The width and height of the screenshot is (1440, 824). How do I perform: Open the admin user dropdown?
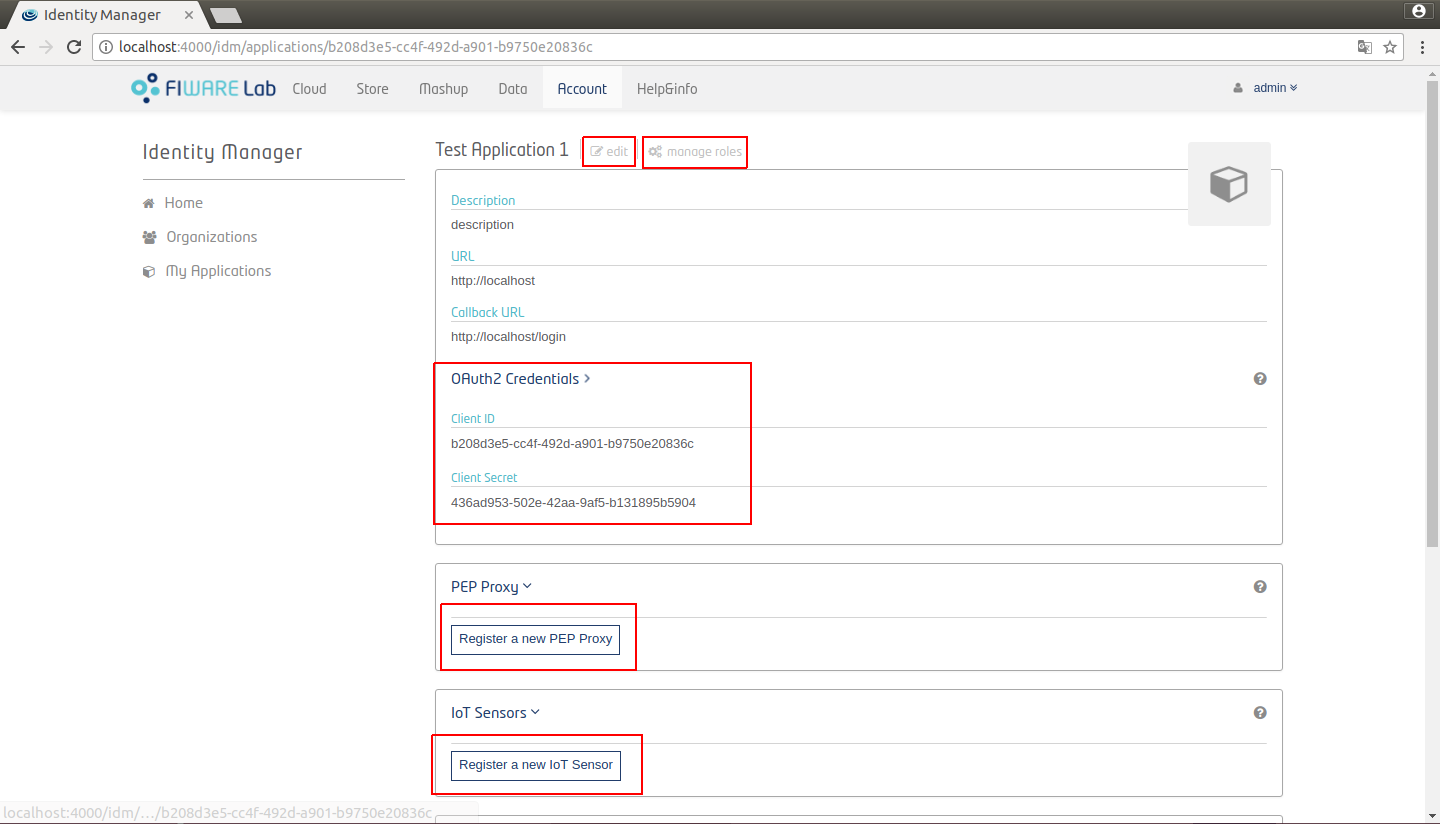point(1275,88)
